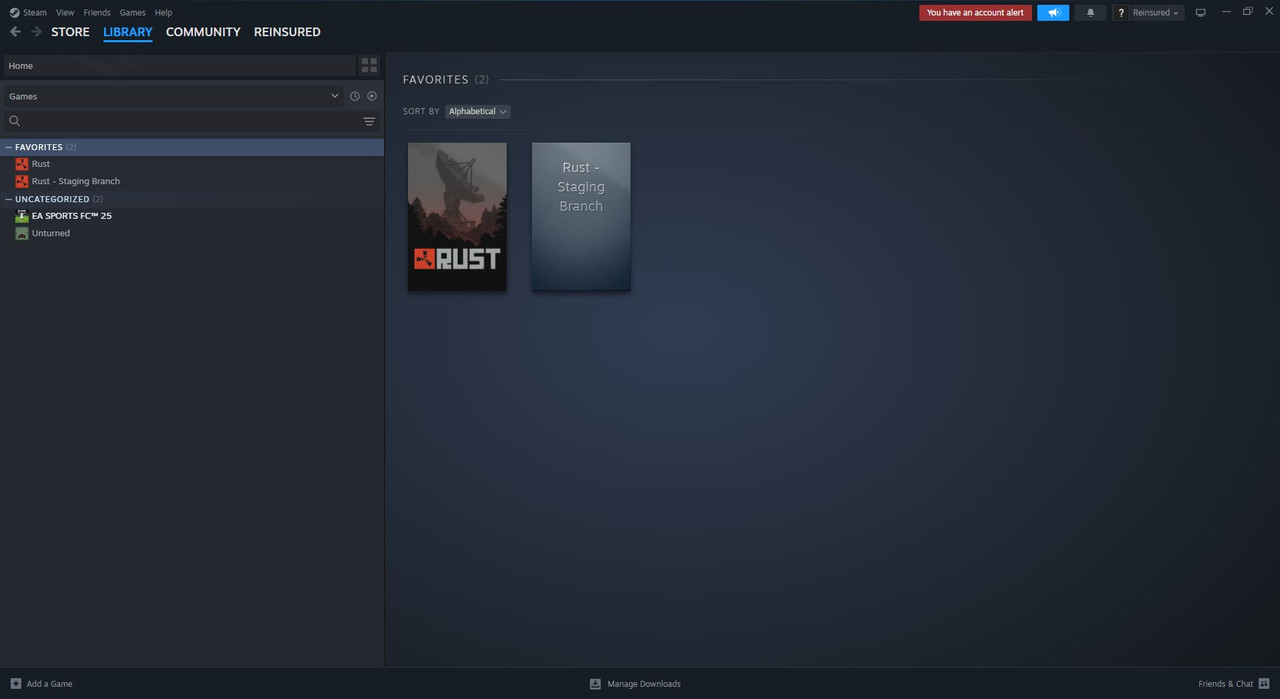
Task: Click the friends chat icon
Action: coord(1264,684)
